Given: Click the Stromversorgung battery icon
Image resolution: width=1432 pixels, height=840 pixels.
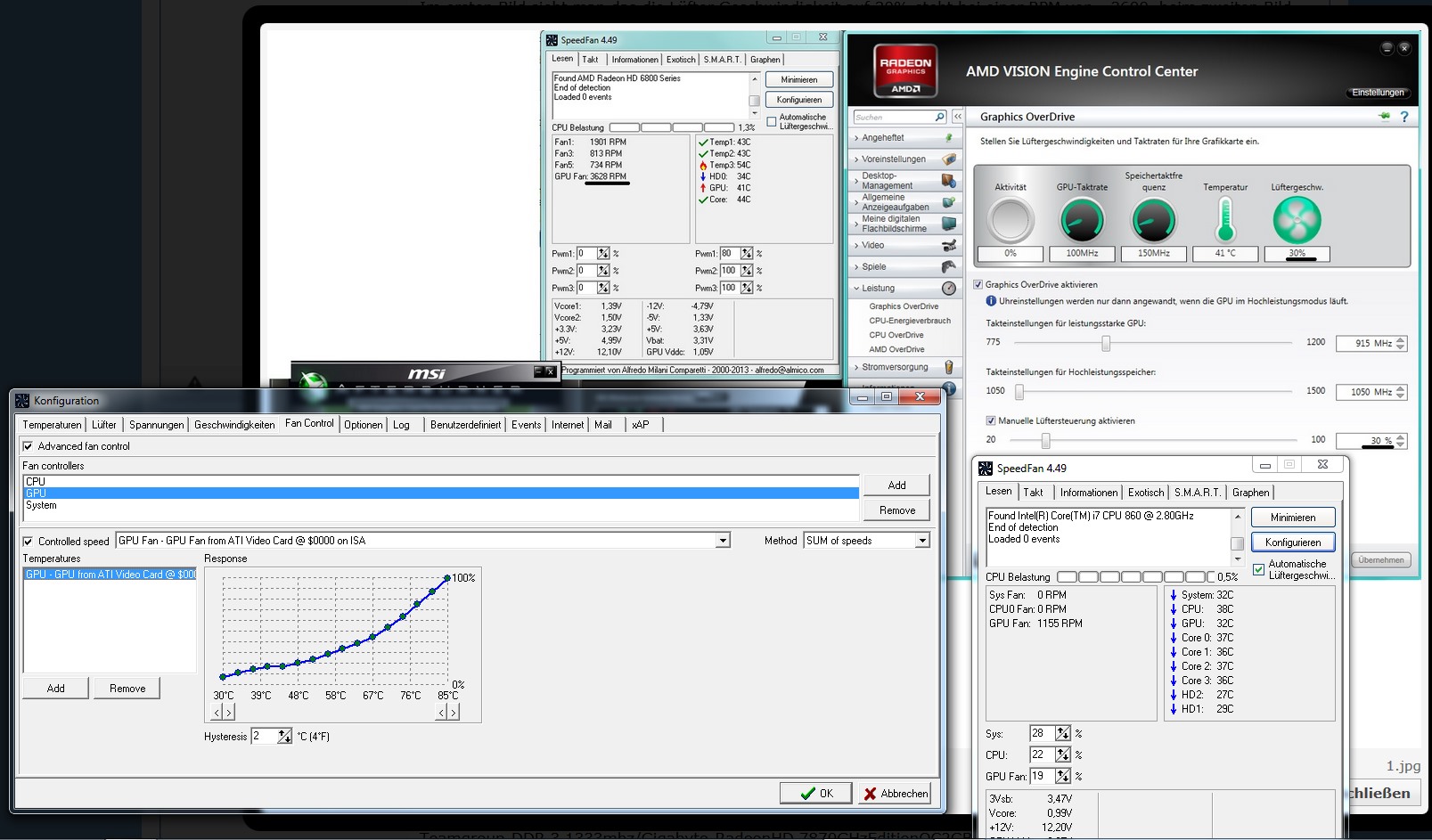Looking at the screenshot, I should point(949,367).
